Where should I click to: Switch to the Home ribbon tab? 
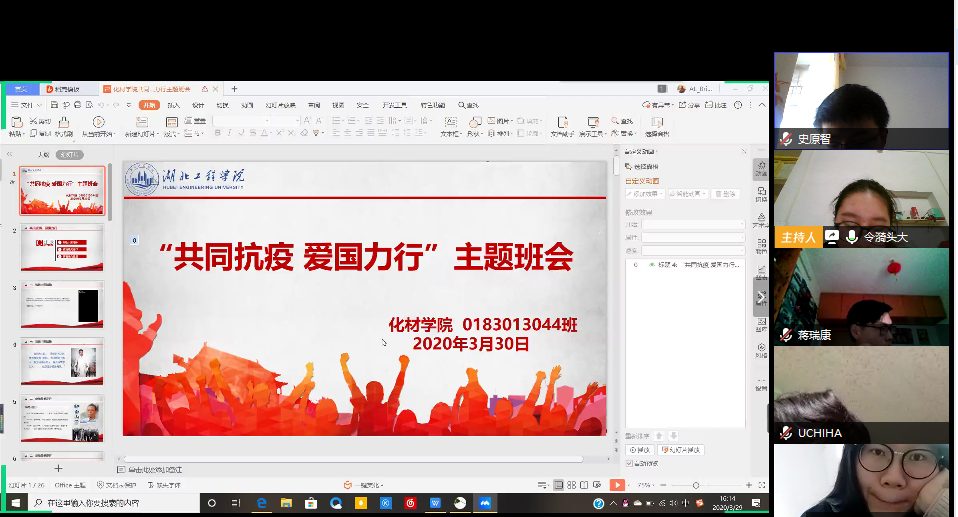click(149, 104)
